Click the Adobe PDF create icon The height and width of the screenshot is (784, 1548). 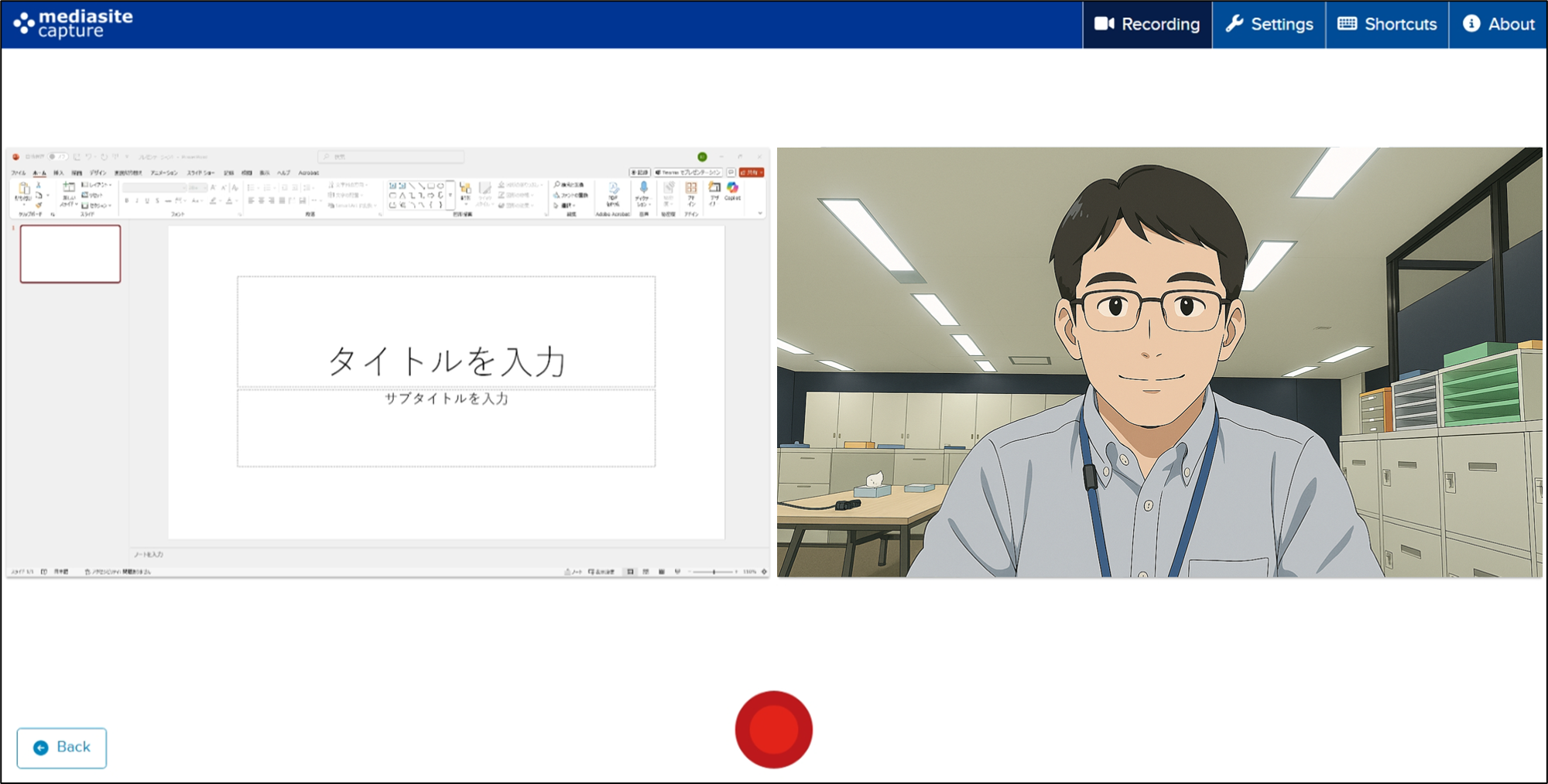pyautogui.click(x=613, y=188)
